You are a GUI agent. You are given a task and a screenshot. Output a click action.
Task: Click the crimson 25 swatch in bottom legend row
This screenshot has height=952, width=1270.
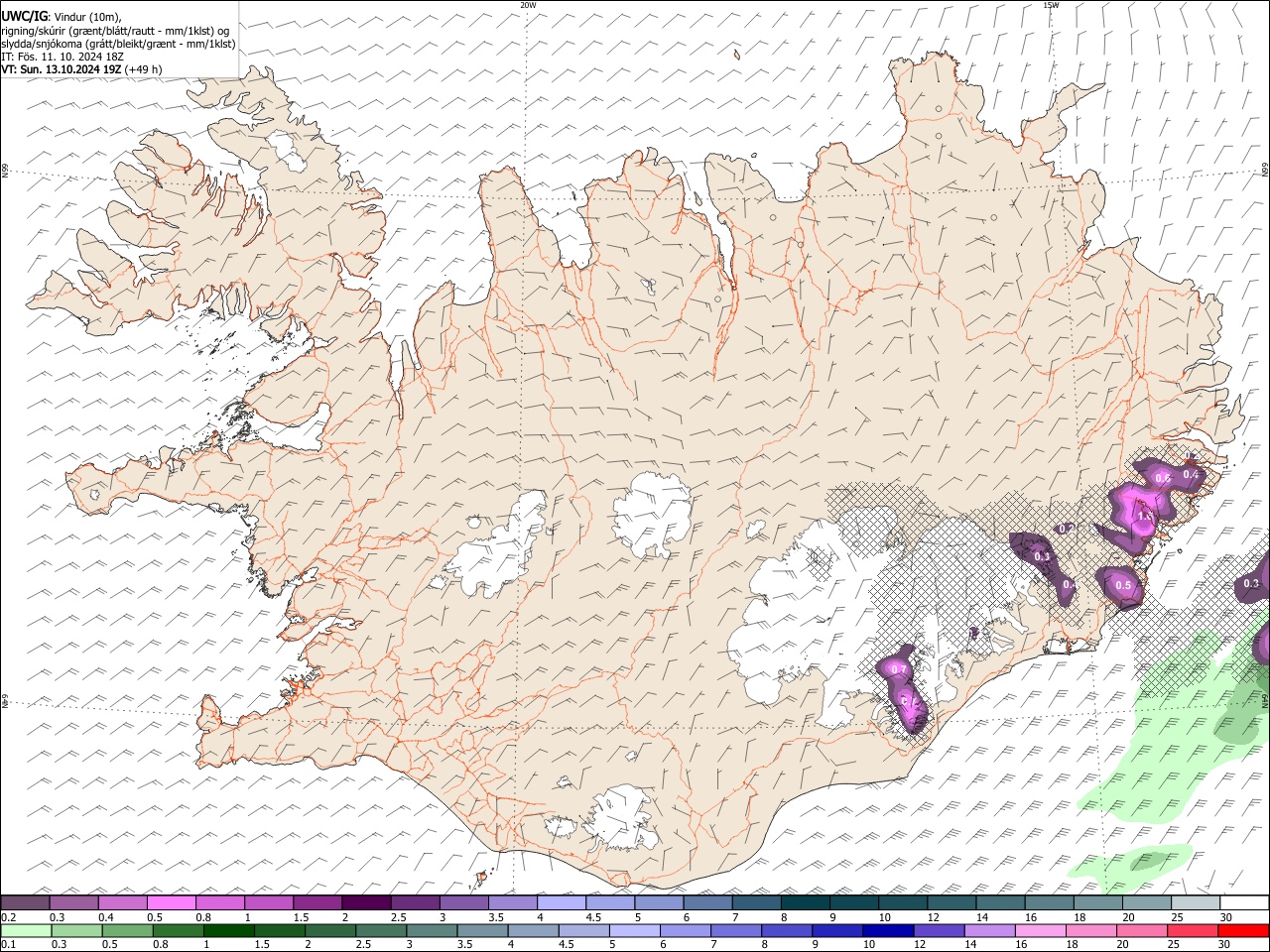coord(1193,931)
